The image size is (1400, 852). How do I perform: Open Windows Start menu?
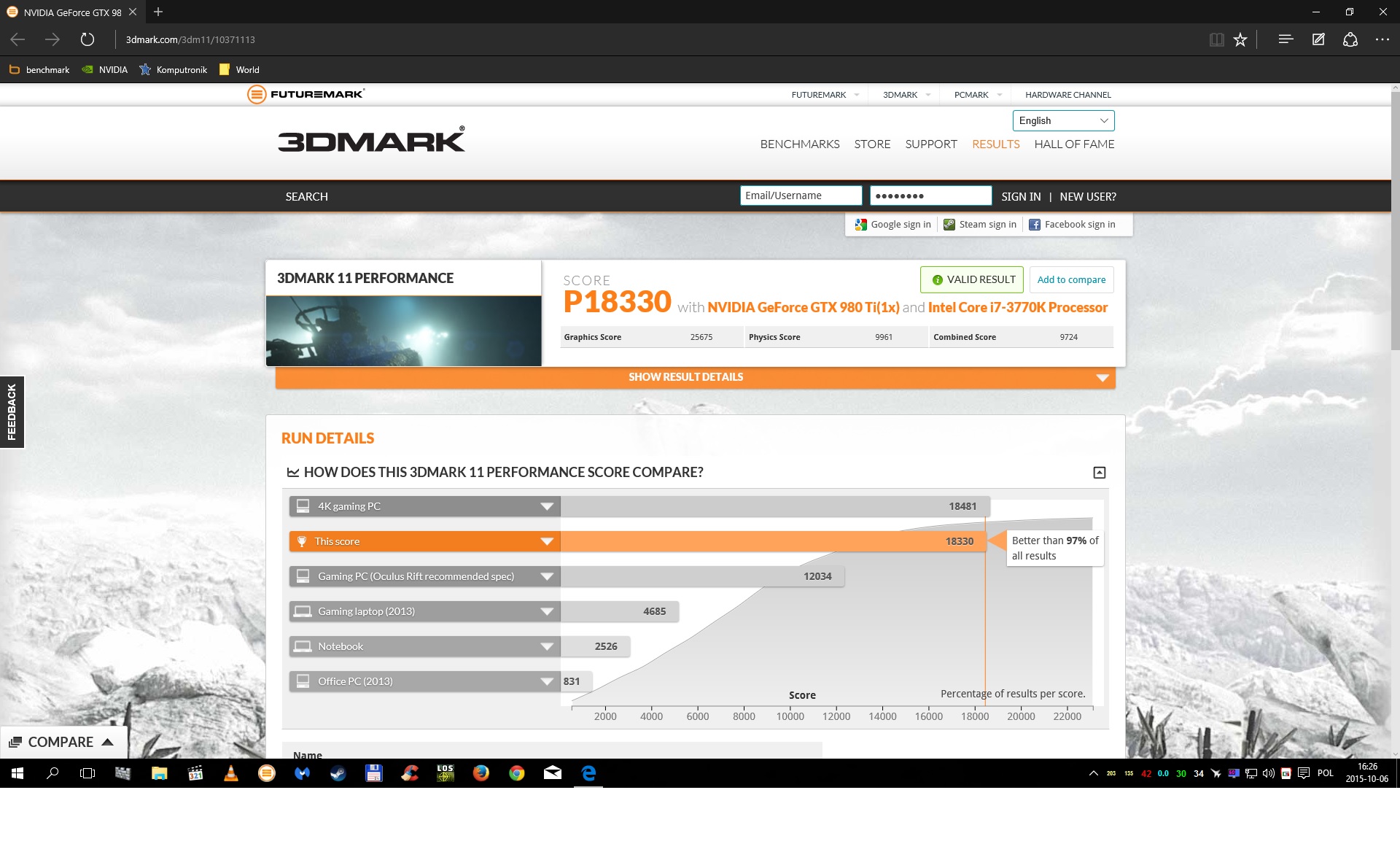[x=17, y=773]
